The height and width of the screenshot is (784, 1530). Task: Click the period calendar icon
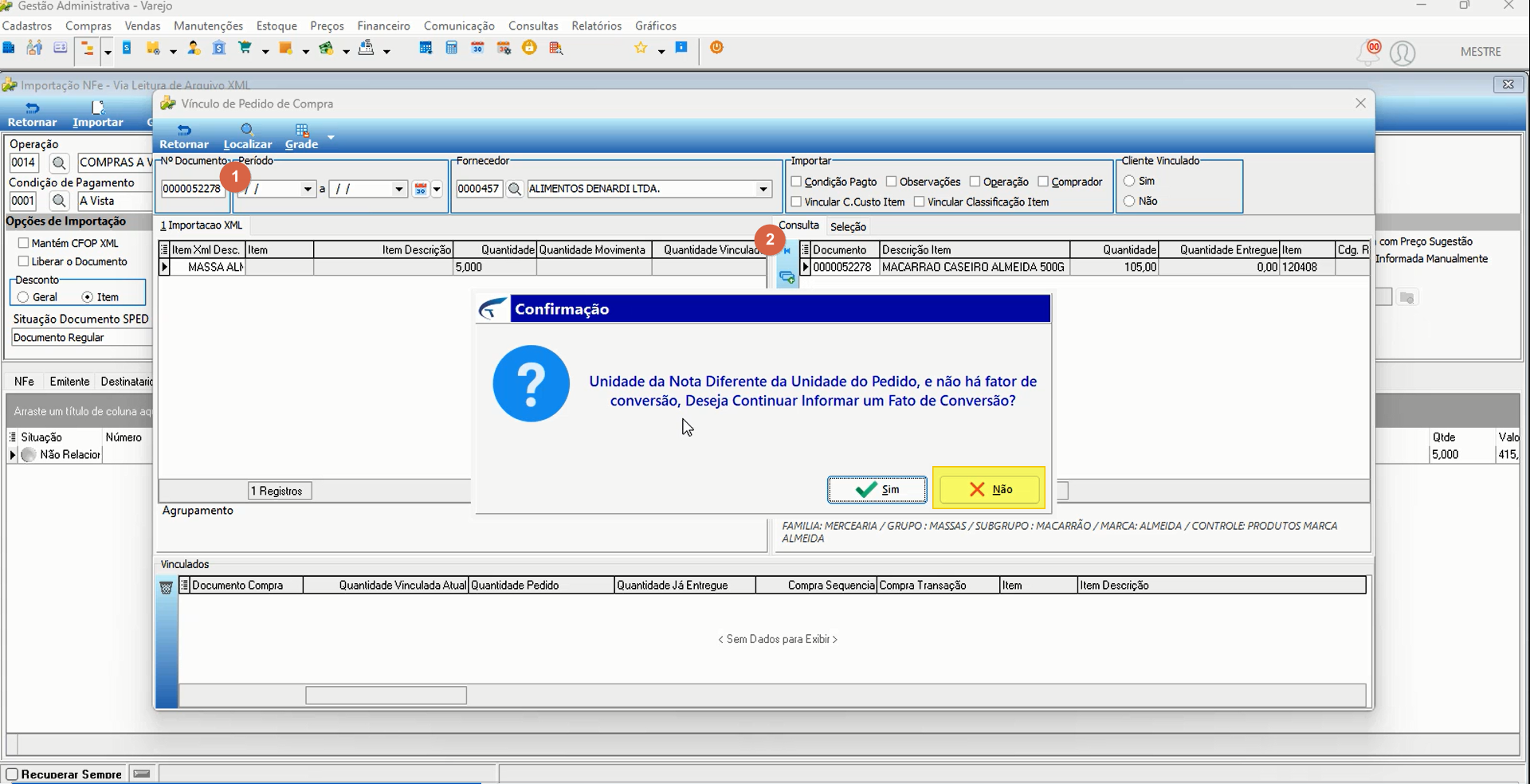421,189
